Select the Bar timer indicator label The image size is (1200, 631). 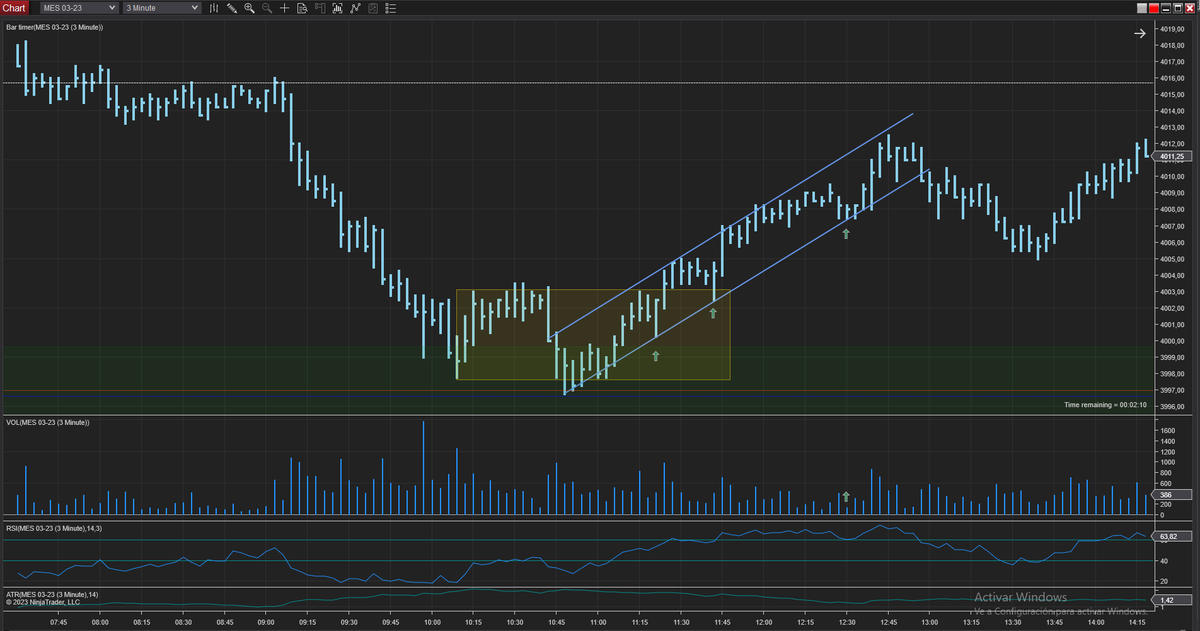pos(54,27)
